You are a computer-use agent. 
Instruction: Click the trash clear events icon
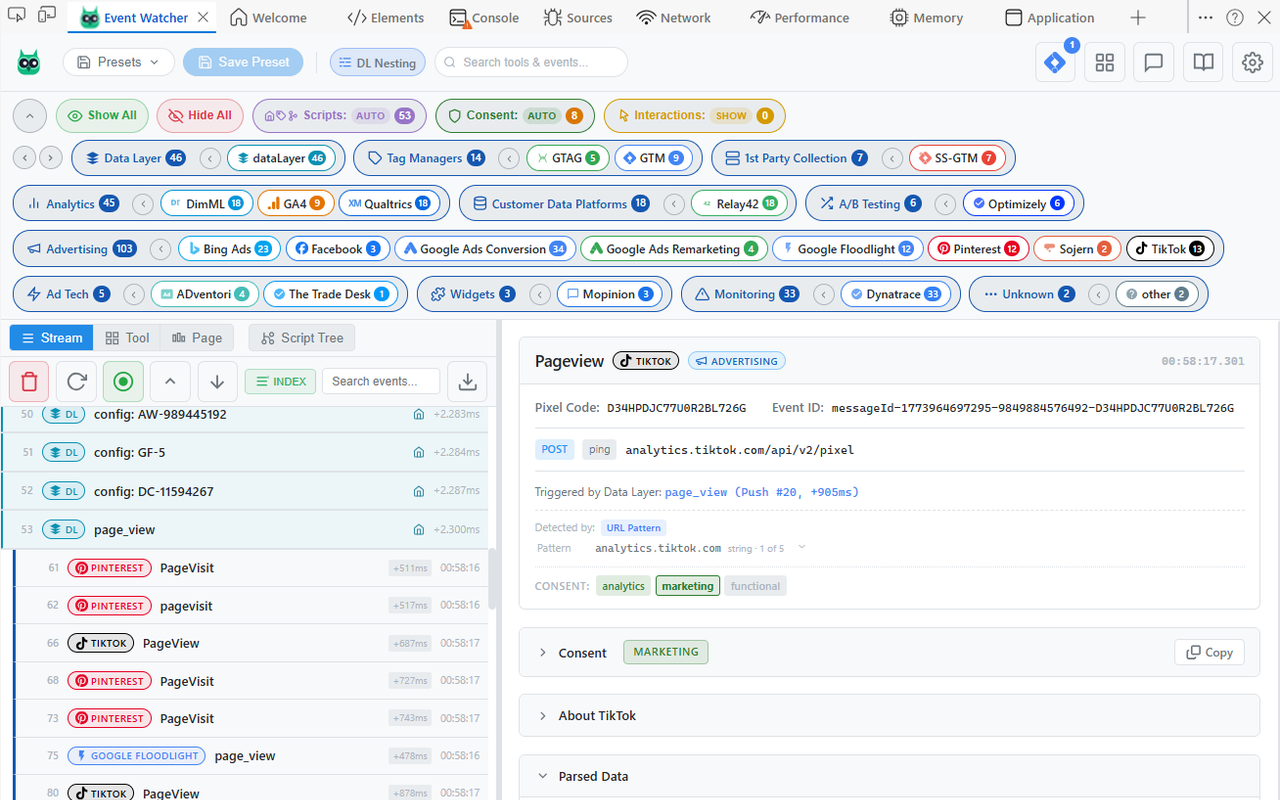[29, 381]
